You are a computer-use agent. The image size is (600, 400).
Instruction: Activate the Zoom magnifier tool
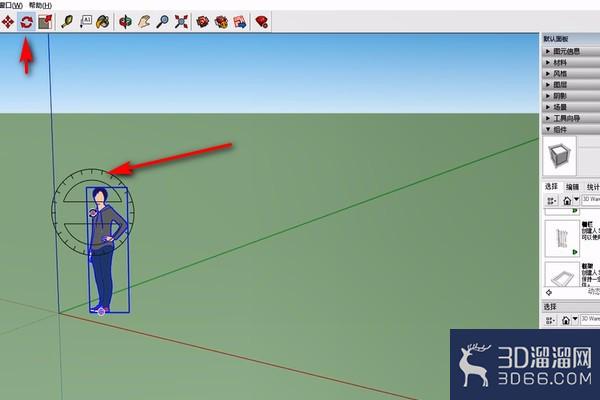point(162,22)
